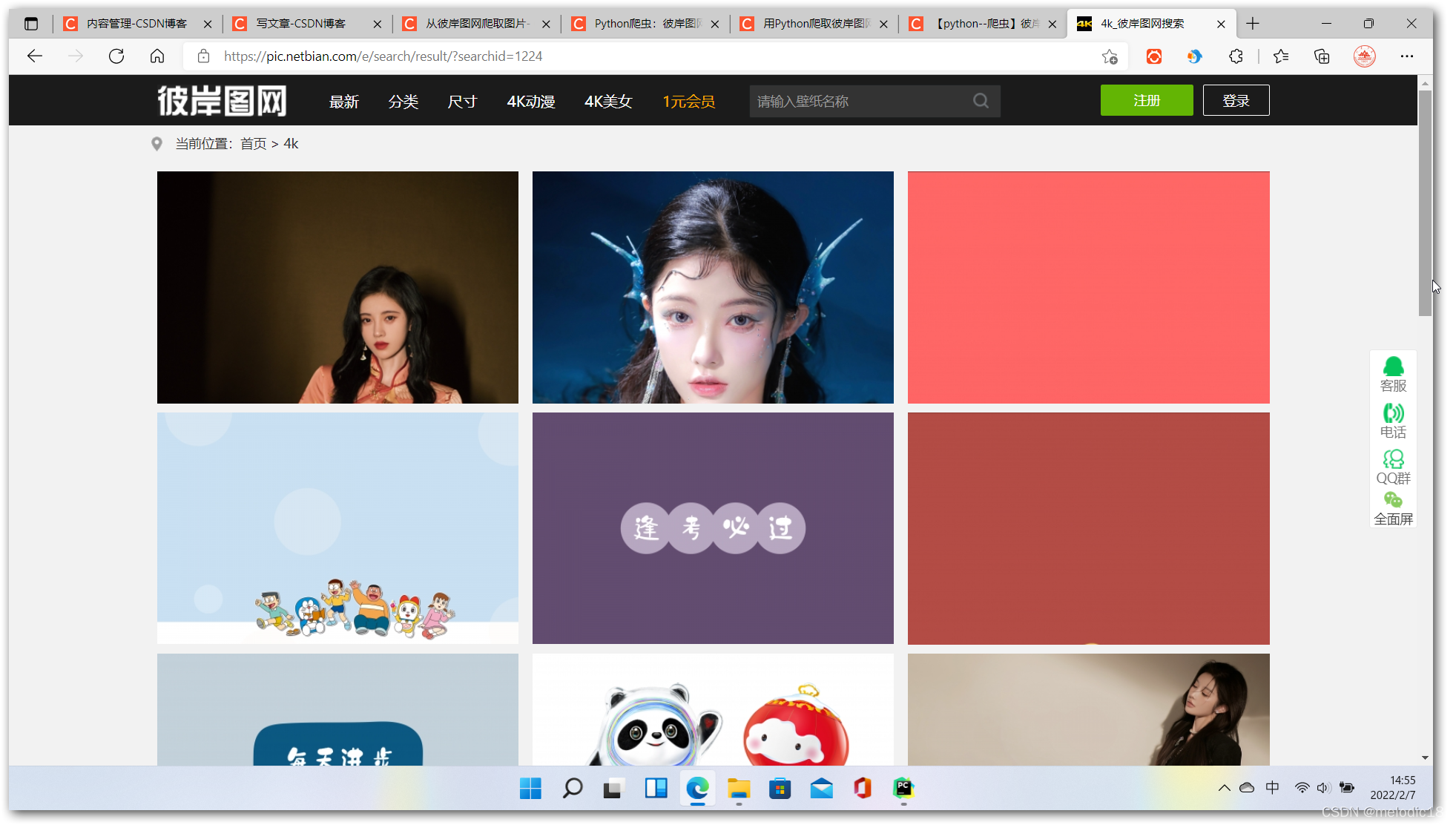Click the search magnifier icon in wallpaper search
Viewport: 1456px width, 825px height.
[981, 101]
